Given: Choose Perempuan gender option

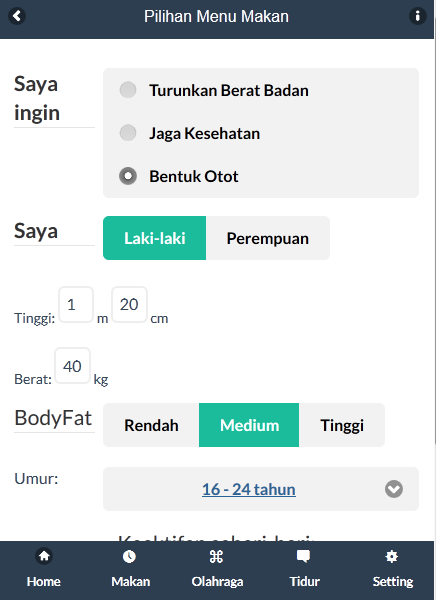Looking at the screenshot, I should (268, 238).
